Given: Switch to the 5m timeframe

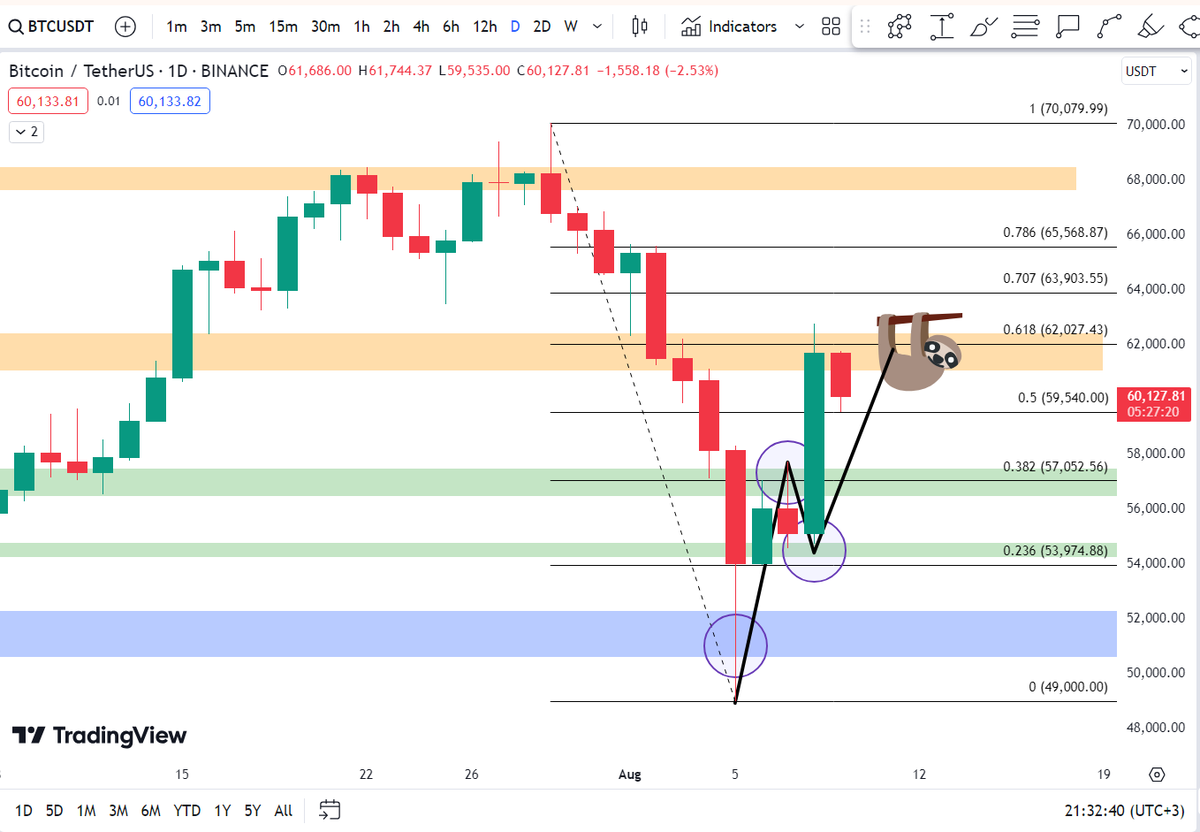Looking at the screenshot, I should tap(245, 27).
